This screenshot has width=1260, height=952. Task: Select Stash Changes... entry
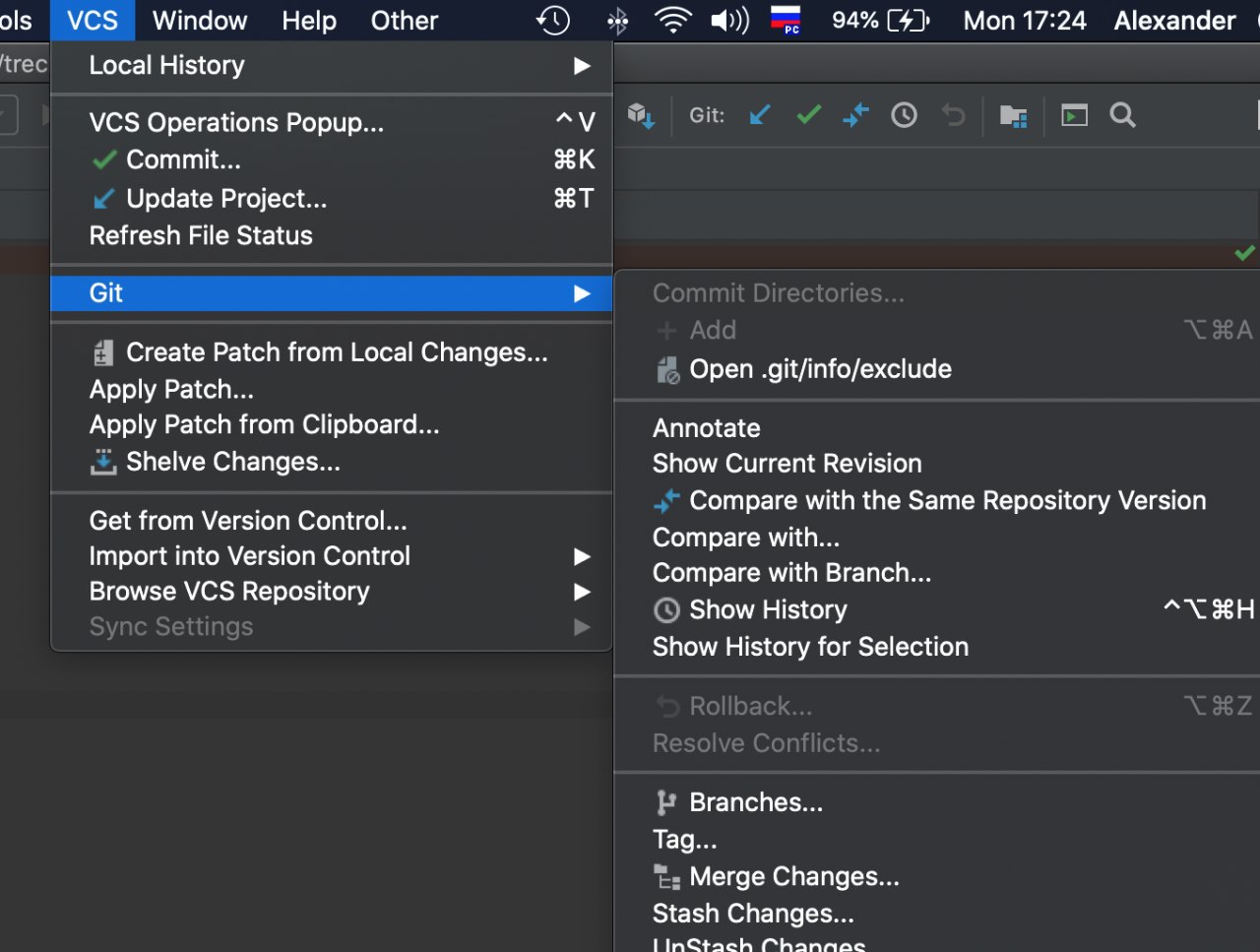pos(937,914)
